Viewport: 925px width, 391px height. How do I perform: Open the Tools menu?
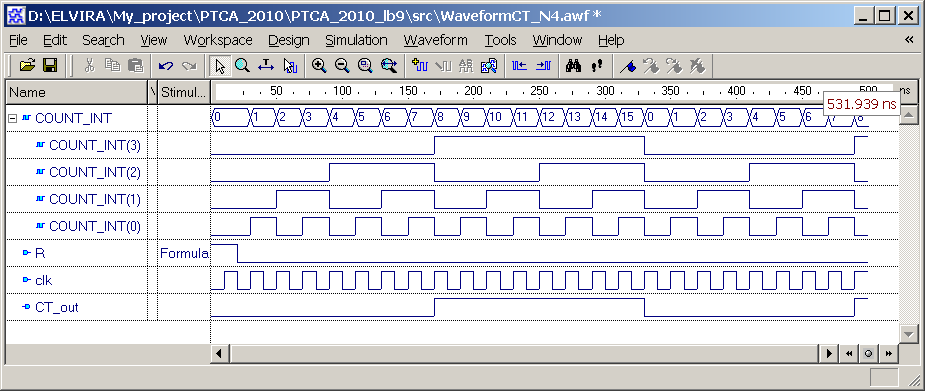pyautogui.click(x=500, y=40)
